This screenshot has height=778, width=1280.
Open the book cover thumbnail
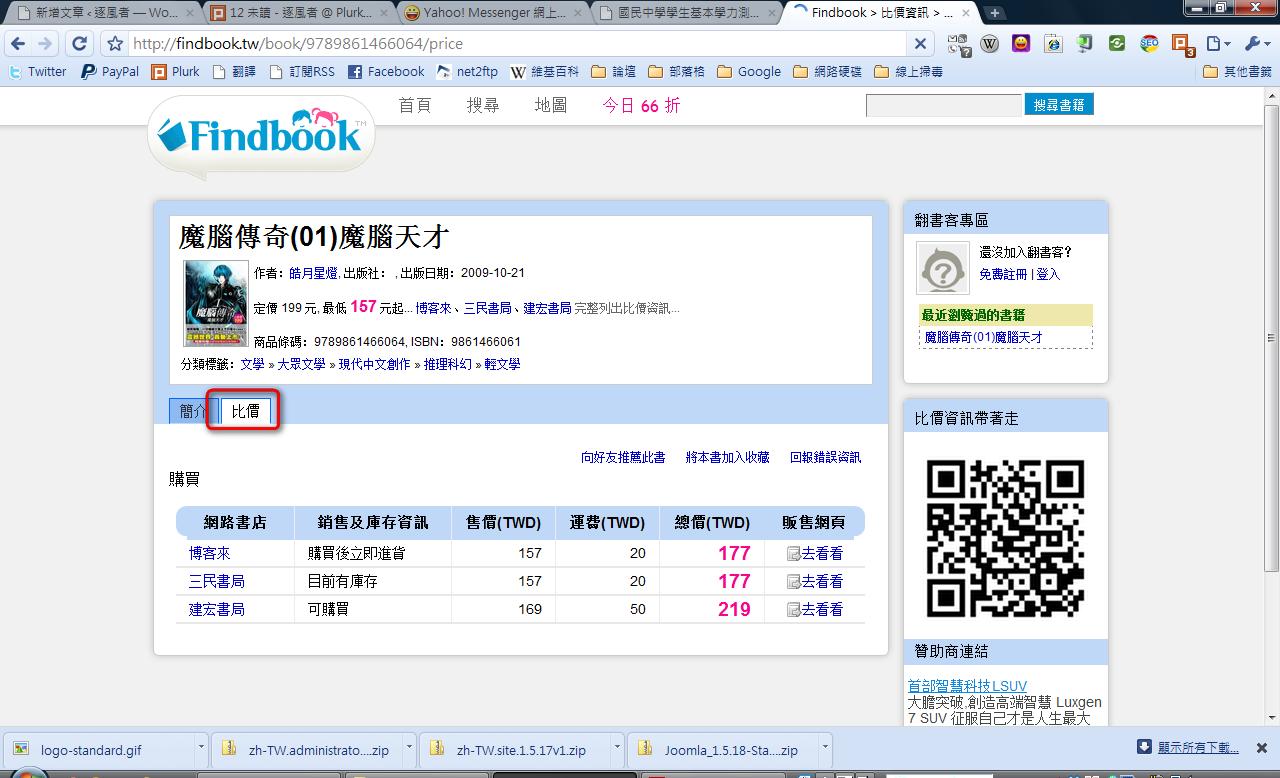click(216, 304)
